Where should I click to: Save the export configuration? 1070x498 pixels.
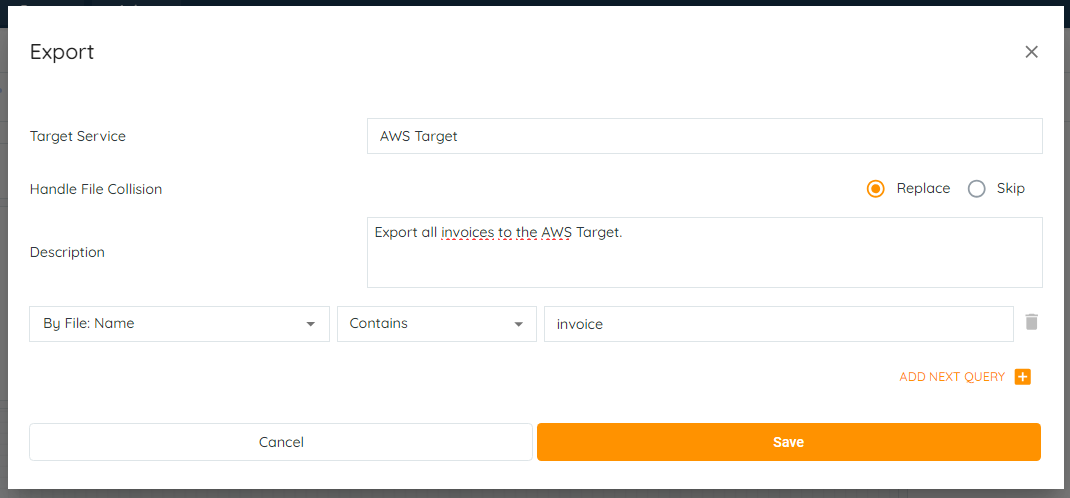(x=788, y=442)
